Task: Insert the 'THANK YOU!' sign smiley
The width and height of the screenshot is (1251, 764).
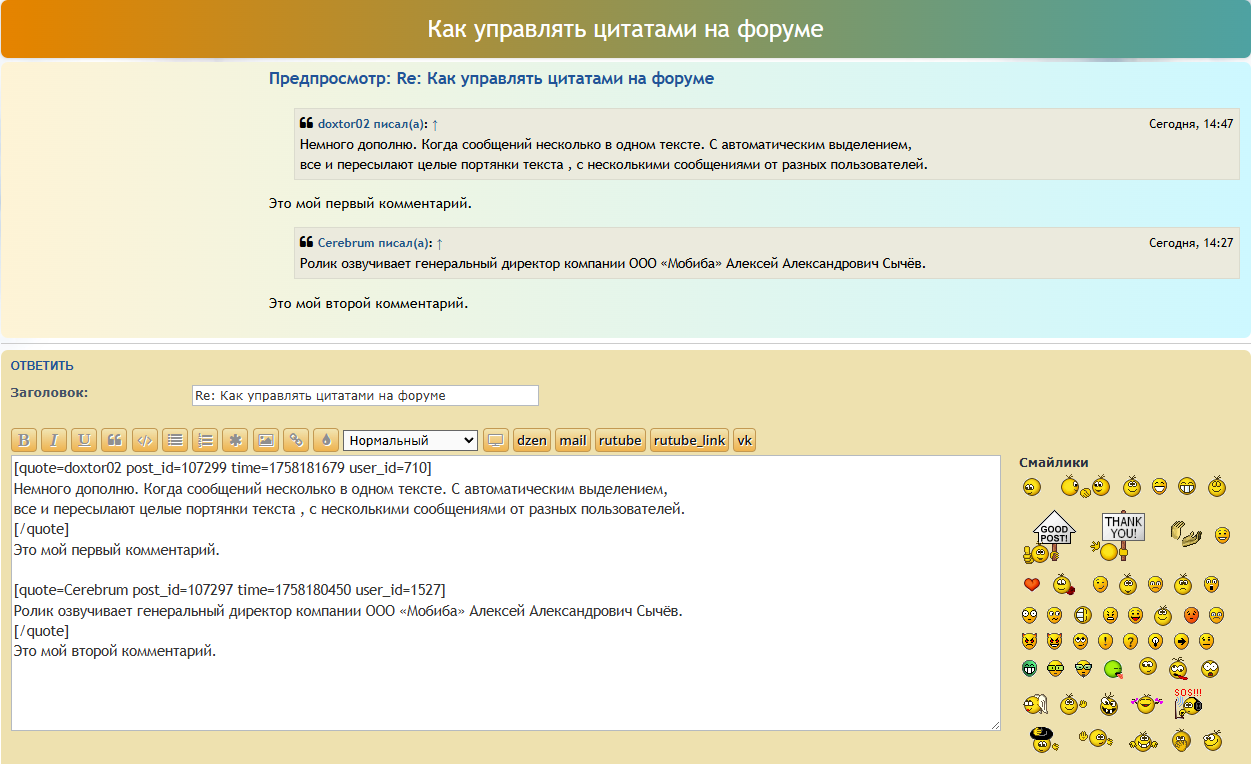Action: pyautogui.click(x=1122, y=535)
